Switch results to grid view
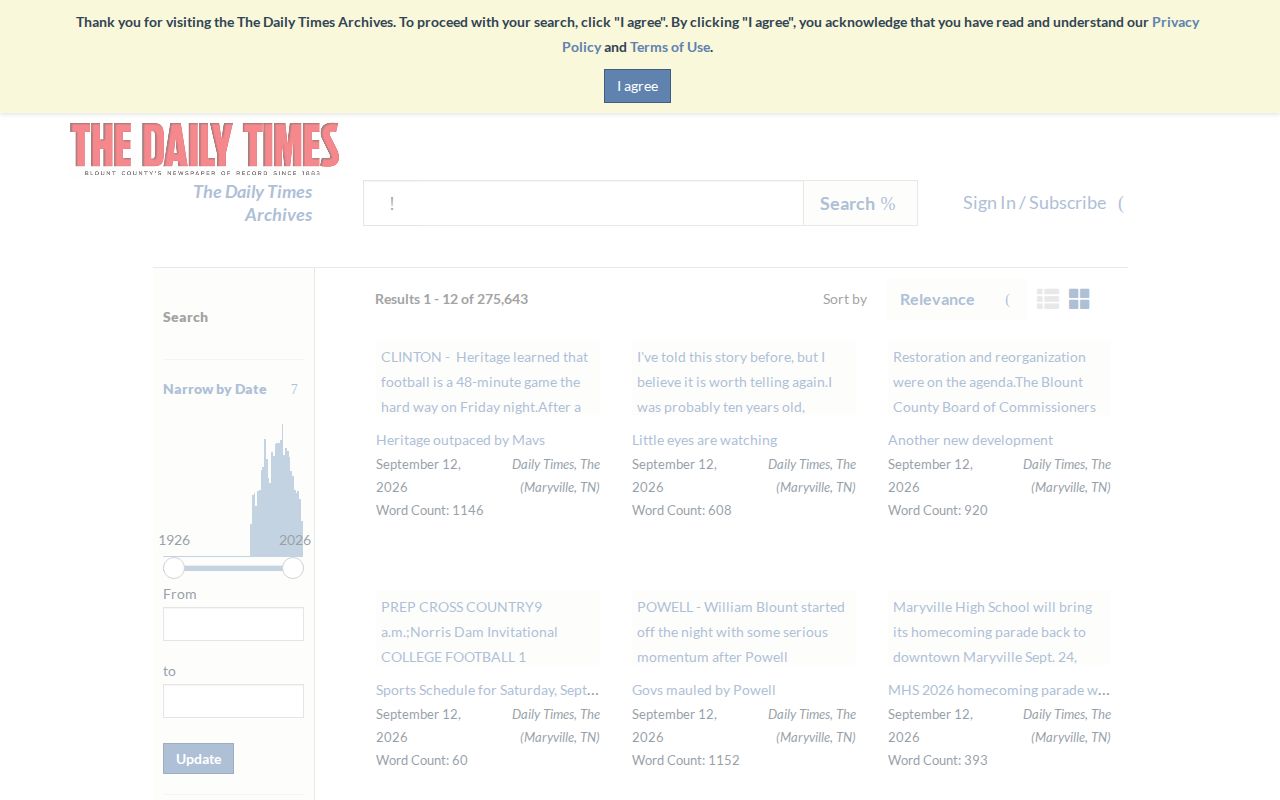 coord(1079,299)
